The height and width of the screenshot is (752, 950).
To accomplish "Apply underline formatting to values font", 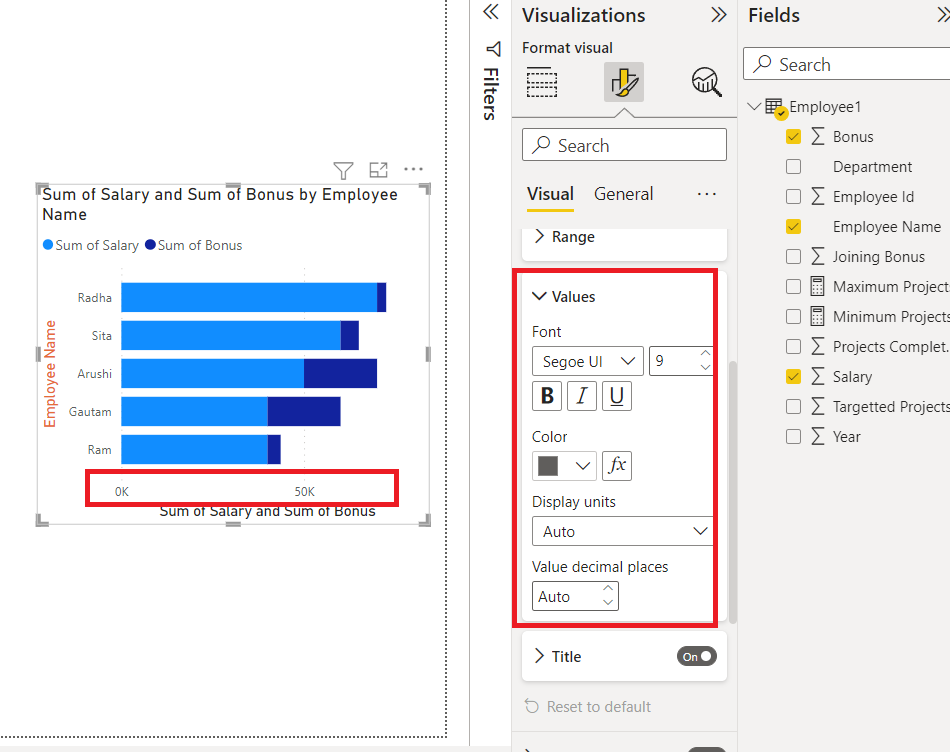I will click(617, 395).
